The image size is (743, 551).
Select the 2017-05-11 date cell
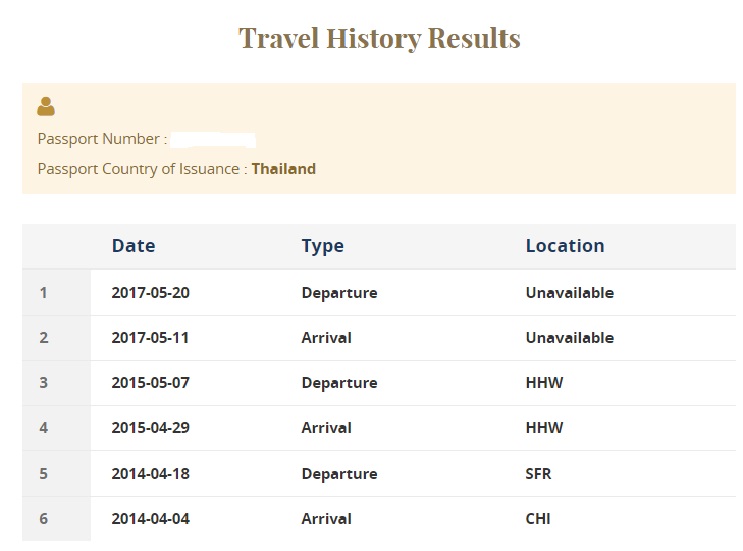(150, 338)
